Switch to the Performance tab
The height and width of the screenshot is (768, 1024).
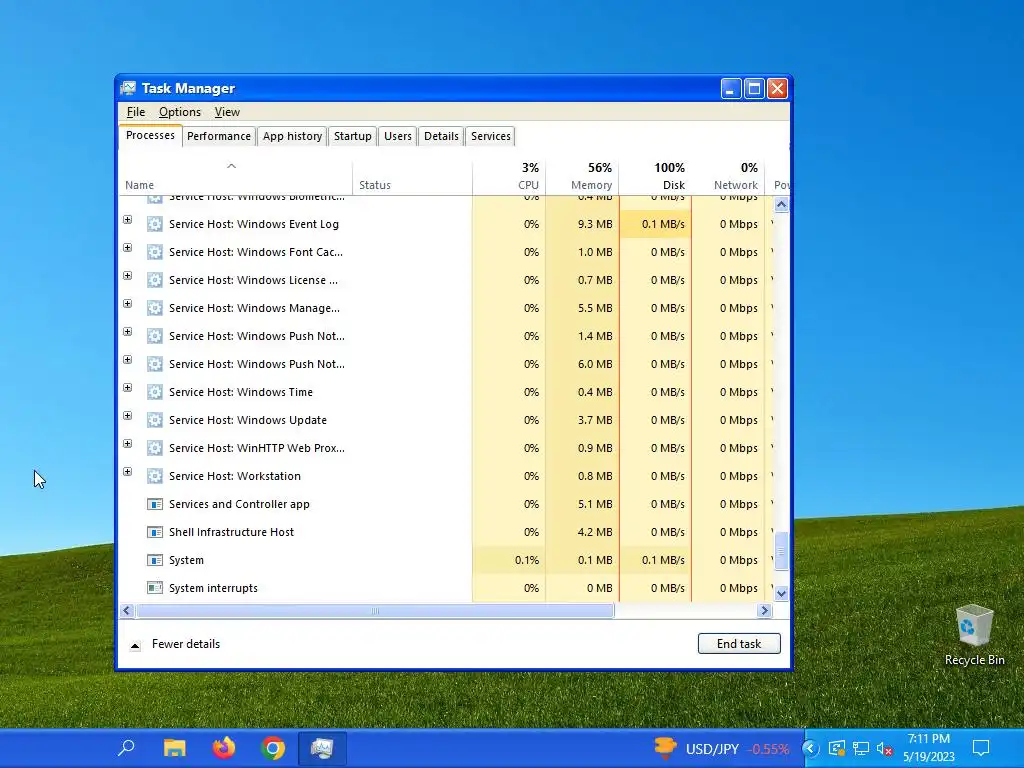219,136
